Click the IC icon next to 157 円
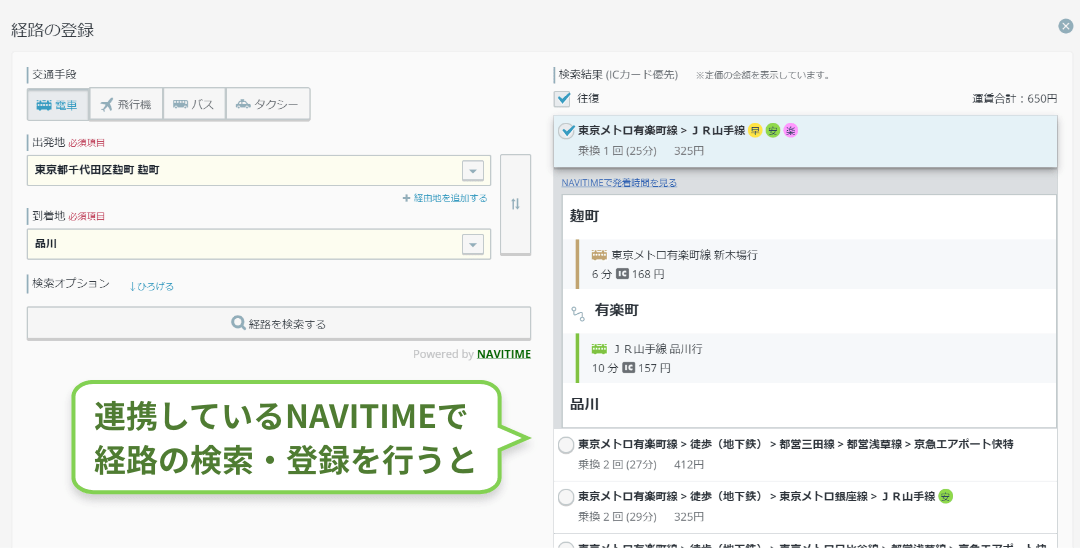1080x550 pixels. click(628, 368)
